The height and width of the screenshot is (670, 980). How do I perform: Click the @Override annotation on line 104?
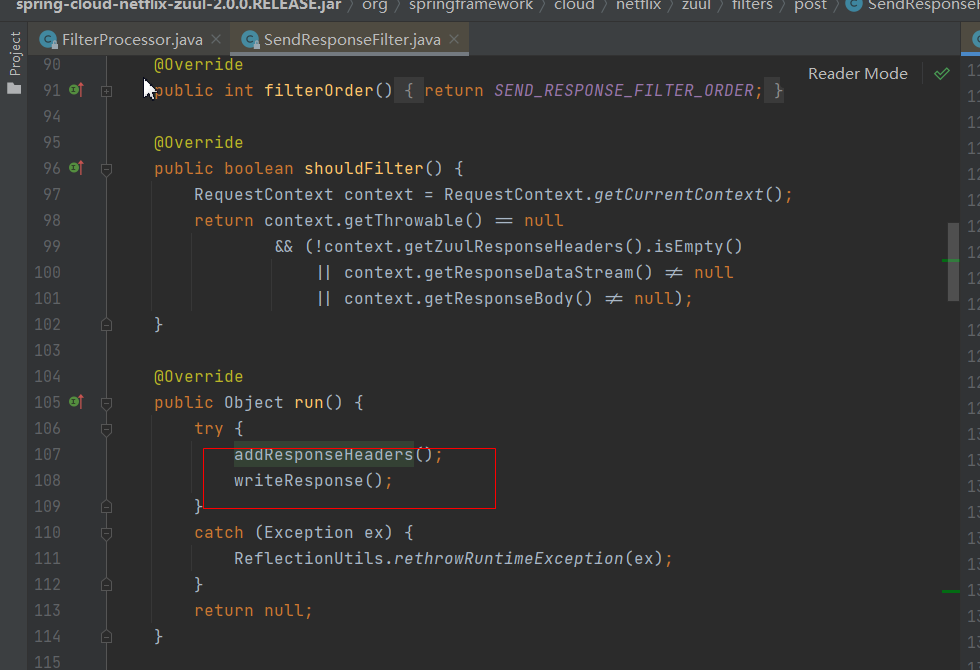(x=199, y=376)
